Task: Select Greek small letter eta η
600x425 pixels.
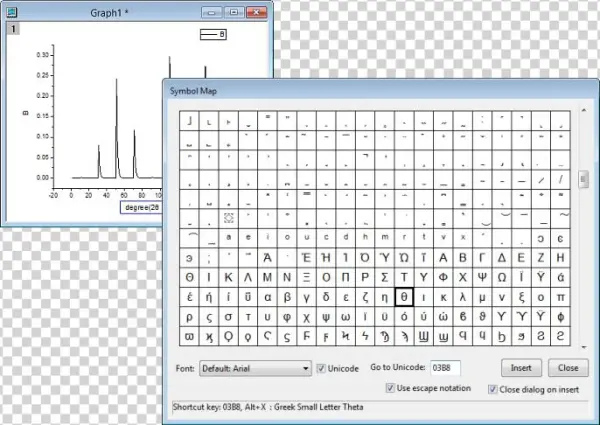Action: [x=385, y=297]
